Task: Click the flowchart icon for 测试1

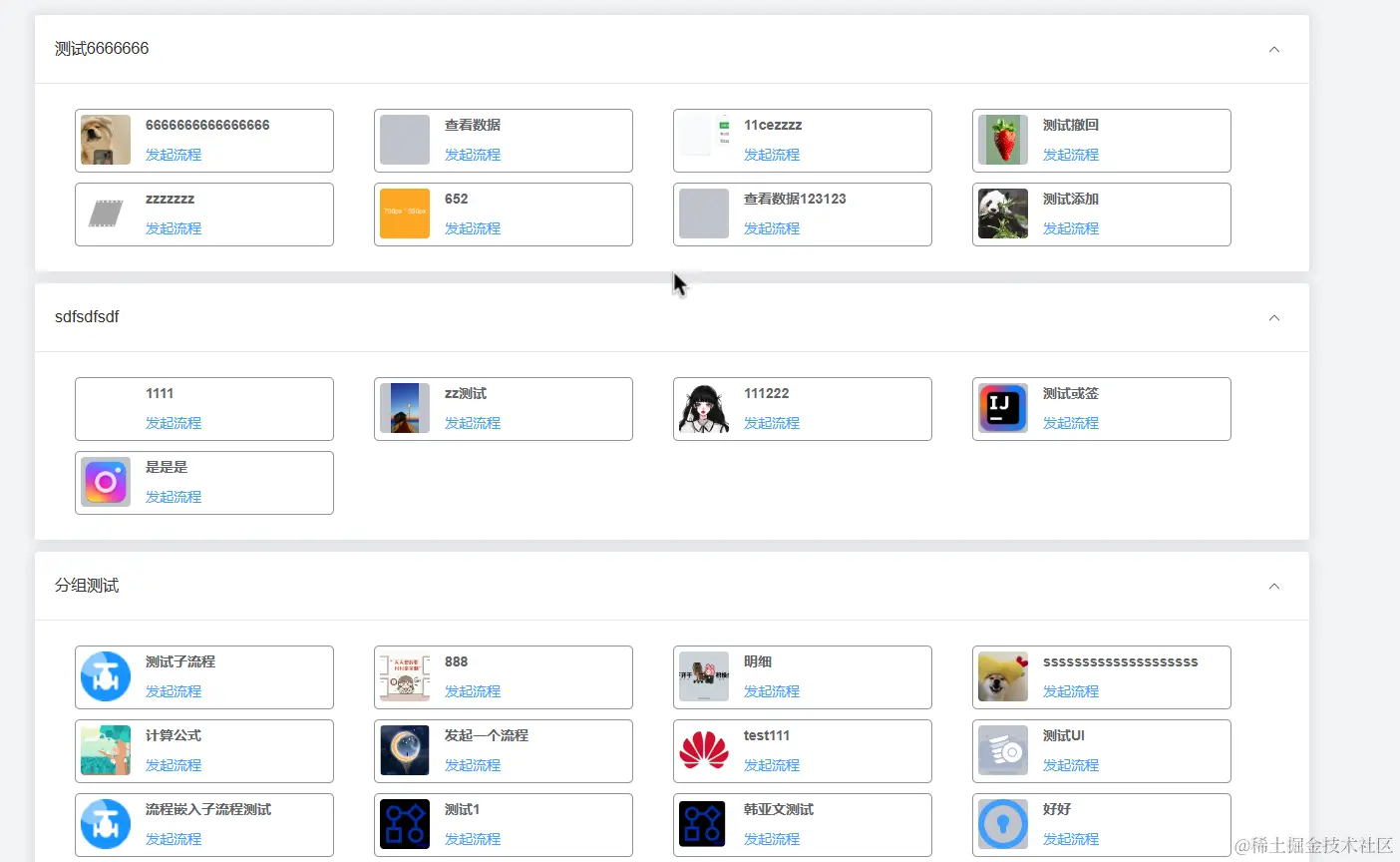Action: pos(405,824)
